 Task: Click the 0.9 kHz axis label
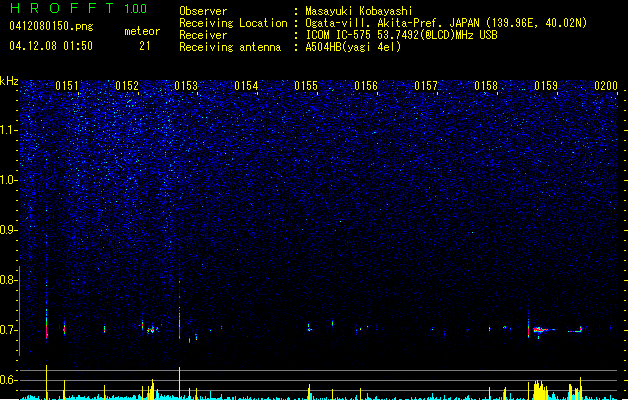click(9, 230)
